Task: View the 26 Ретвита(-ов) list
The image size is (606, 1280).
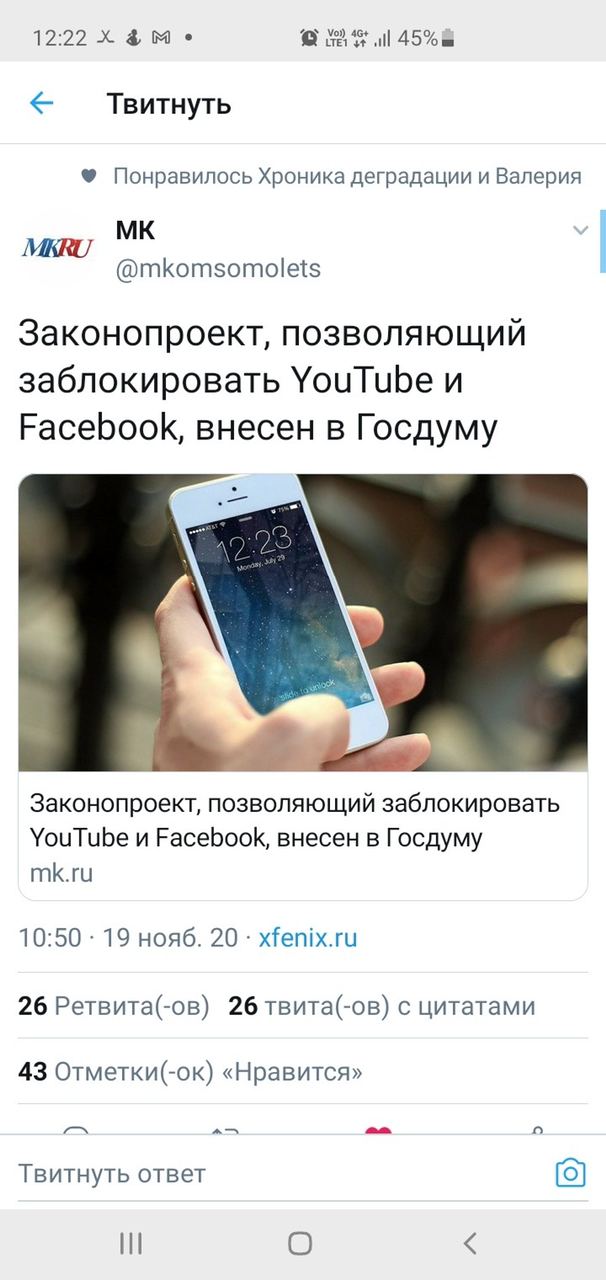Action: (114, 1006)
